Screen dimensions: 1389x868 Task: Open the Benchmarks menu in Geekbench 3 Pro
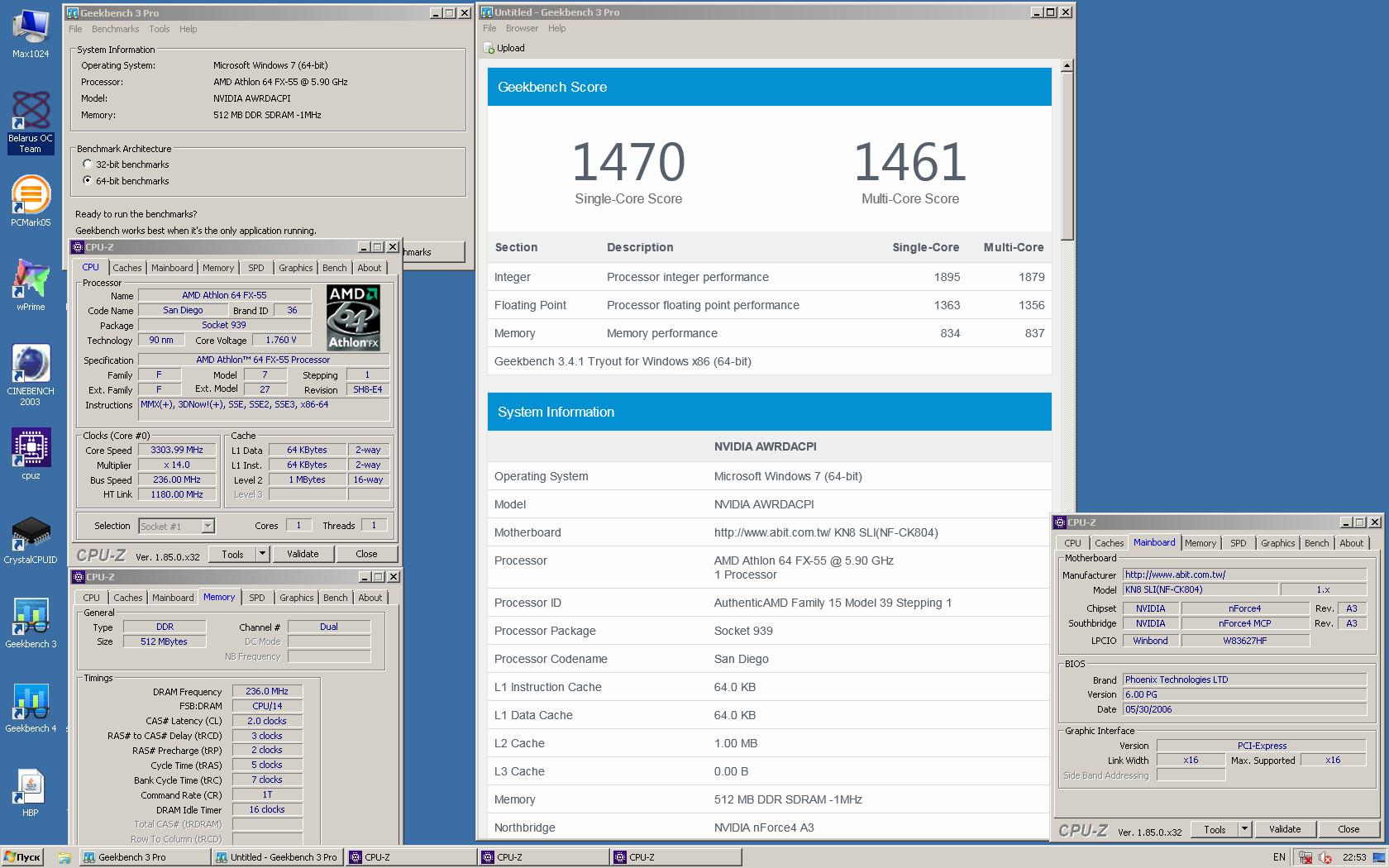pyautogui.click(x=116, y=29)
